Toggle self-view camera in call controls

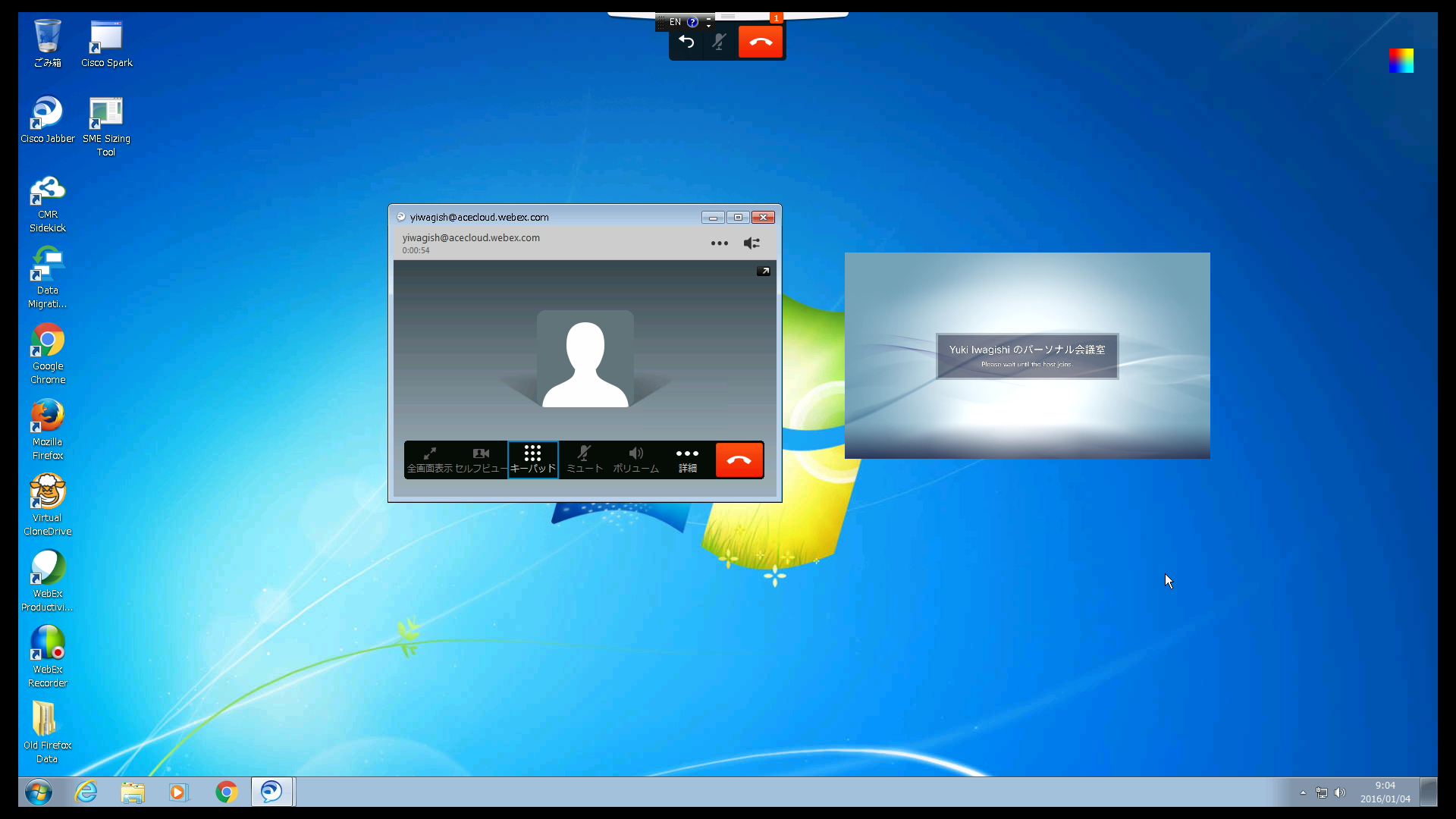tap(481, 460)
